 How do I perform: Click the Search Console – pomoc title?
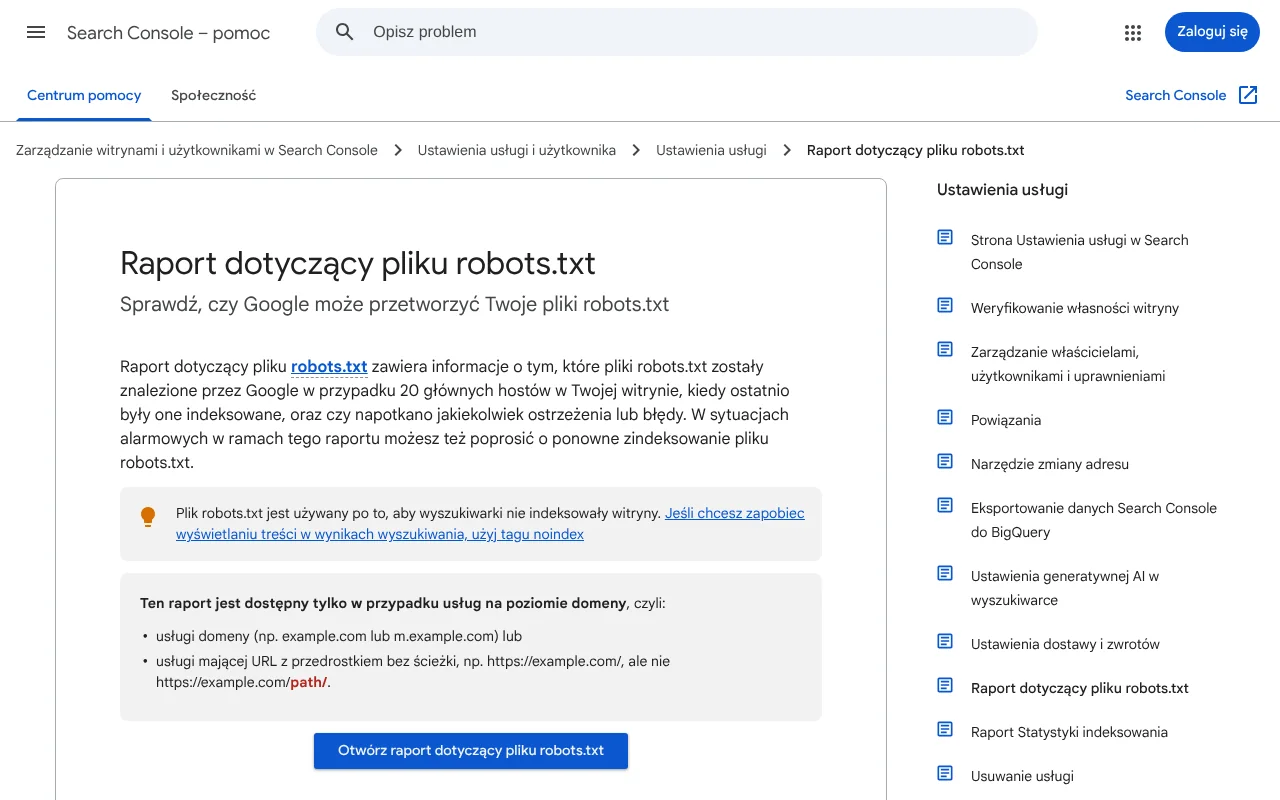[169, 33]
